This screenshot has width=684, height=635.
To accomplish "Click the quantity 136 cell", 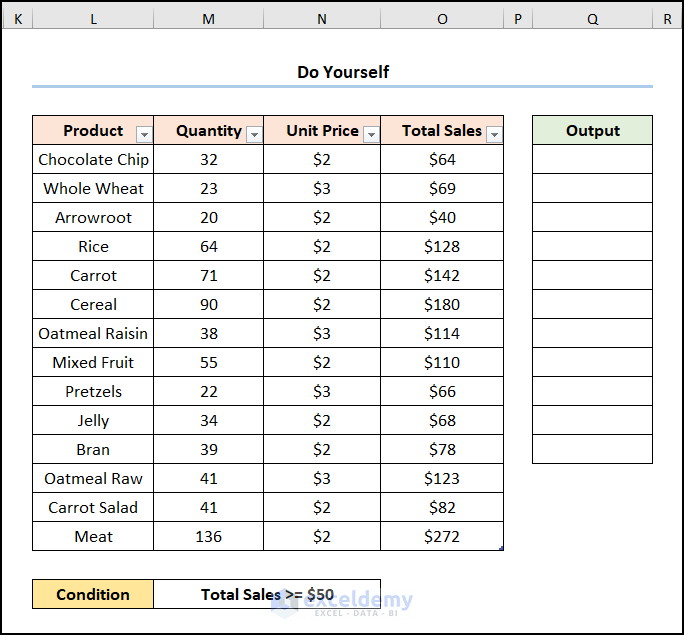I will [209, 536].
